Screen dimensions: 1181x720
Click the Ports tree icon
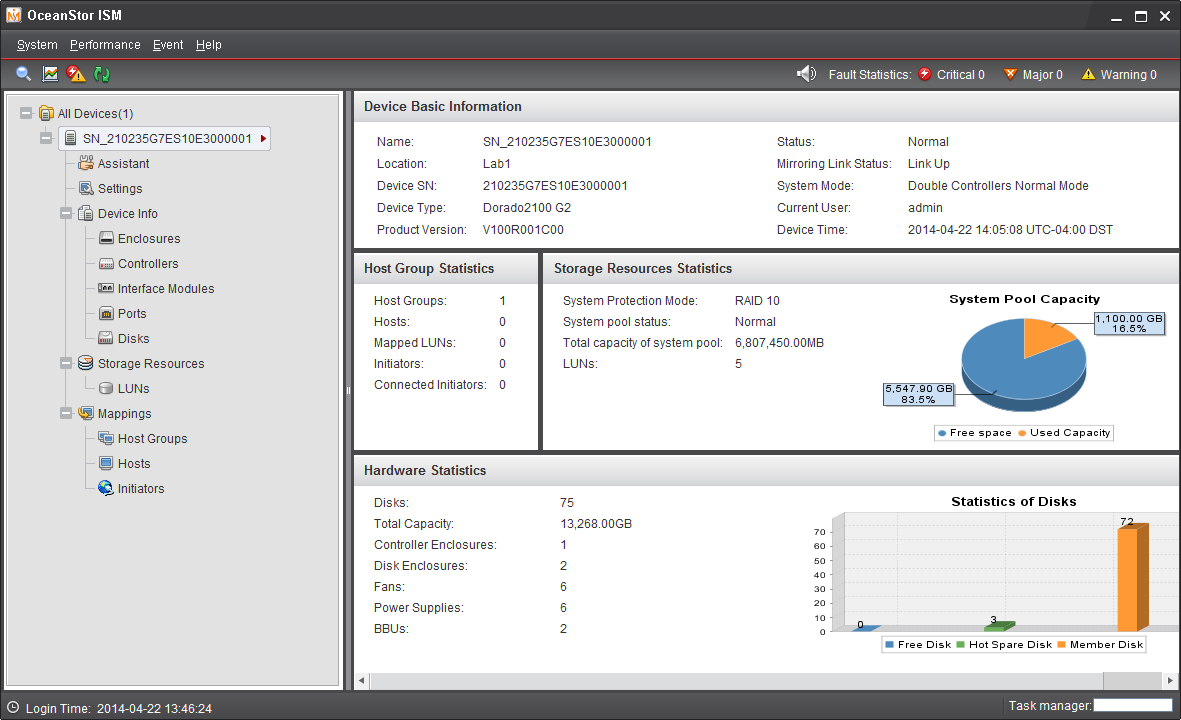[x=106, y=313]
